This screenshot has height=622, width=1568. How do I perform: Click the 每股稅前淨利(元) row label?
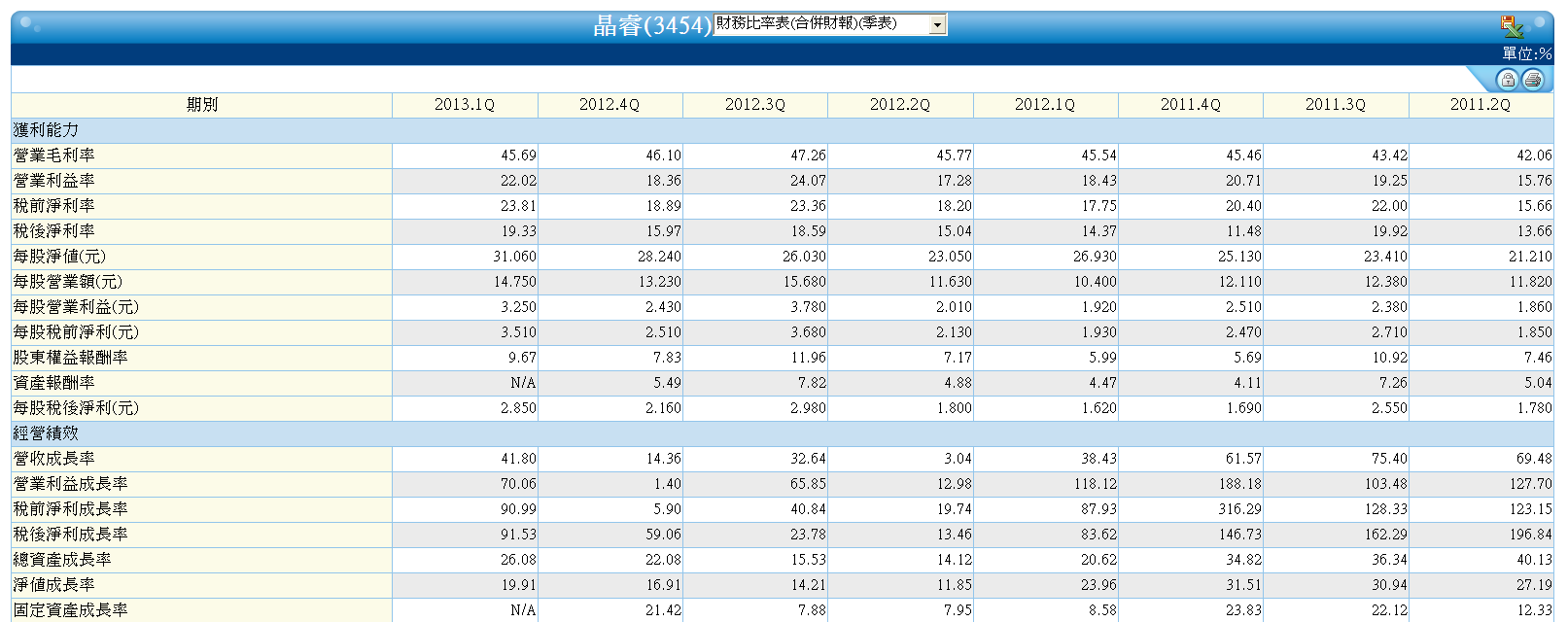[76, 332]
